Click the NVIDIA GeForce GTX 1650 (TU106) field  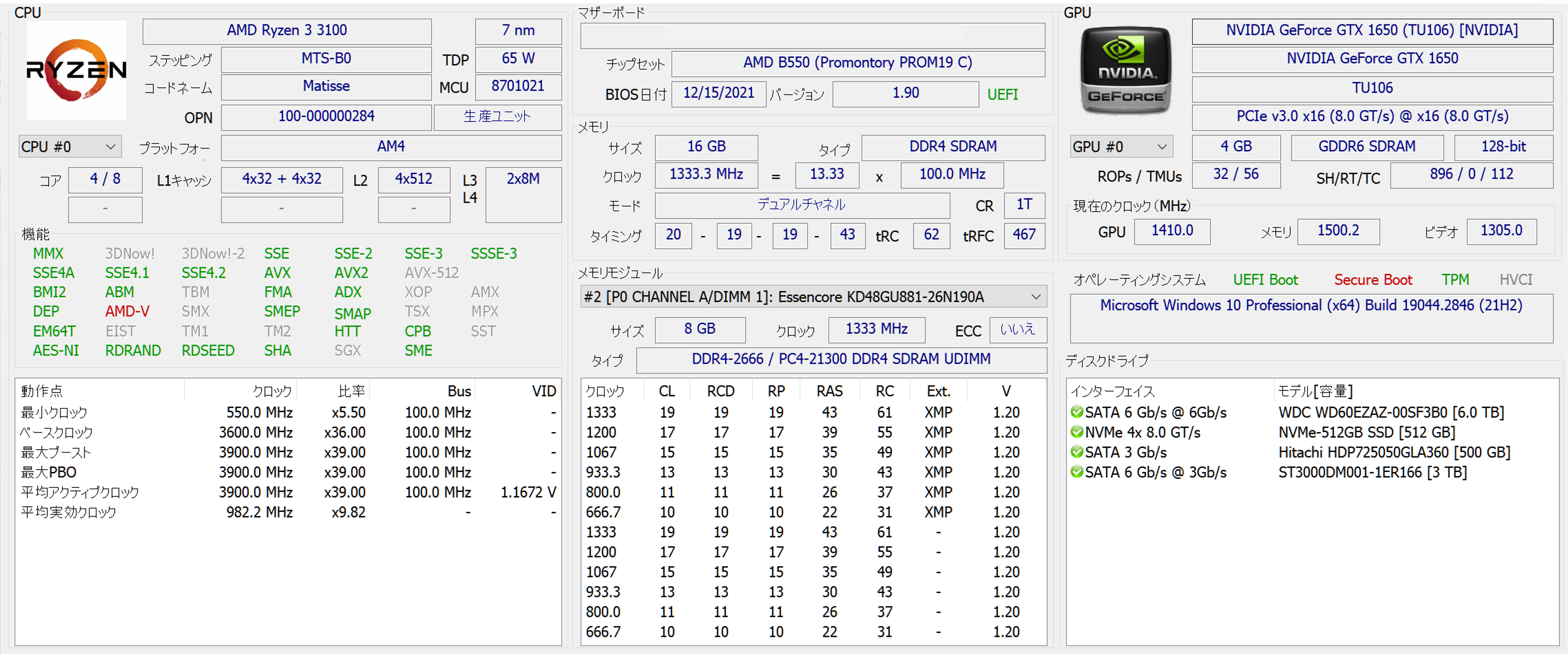point(1372,30)
